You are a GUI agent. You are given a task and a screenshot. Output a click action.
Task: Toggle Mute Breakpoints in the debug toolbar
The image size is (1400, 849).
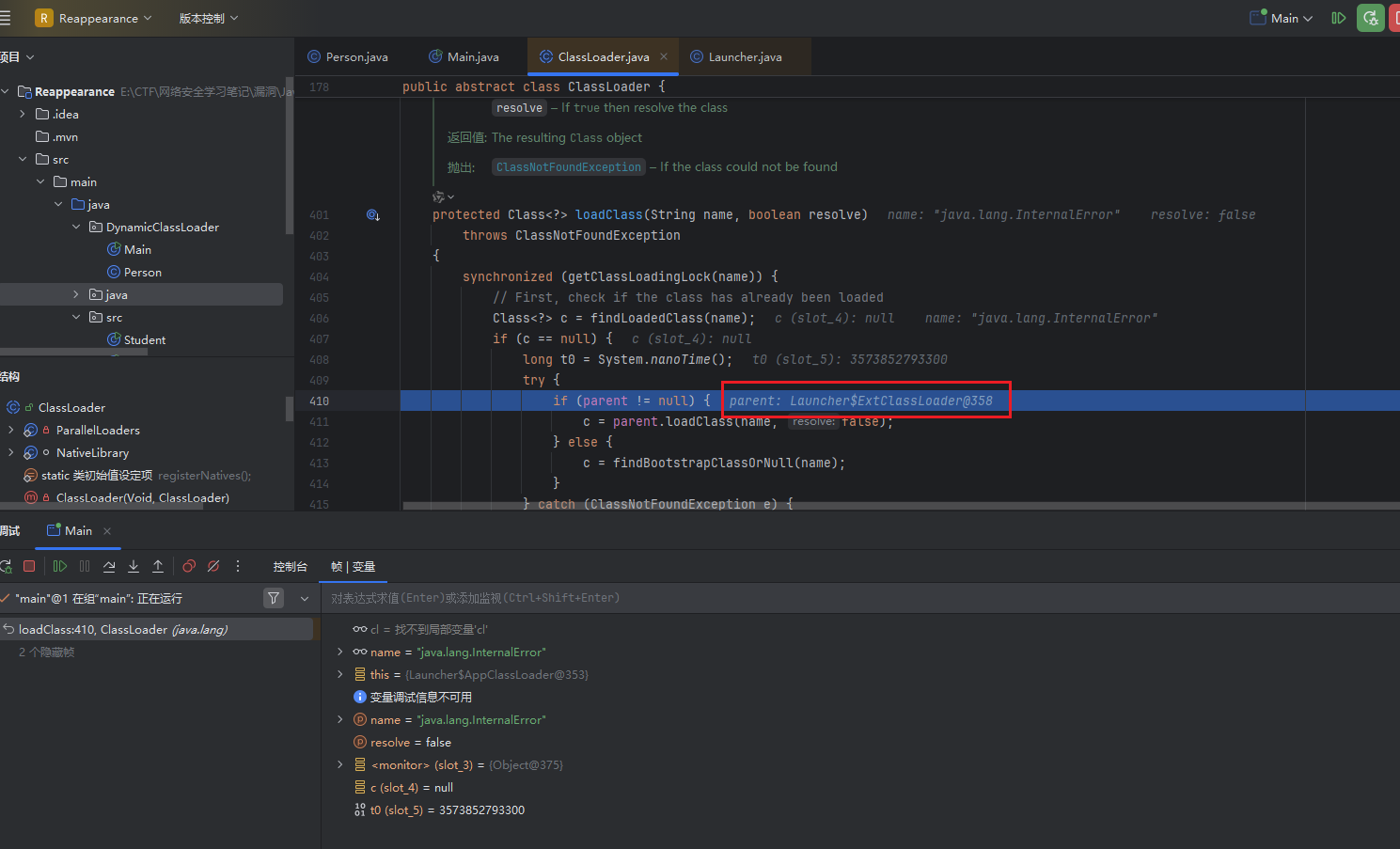213,566
